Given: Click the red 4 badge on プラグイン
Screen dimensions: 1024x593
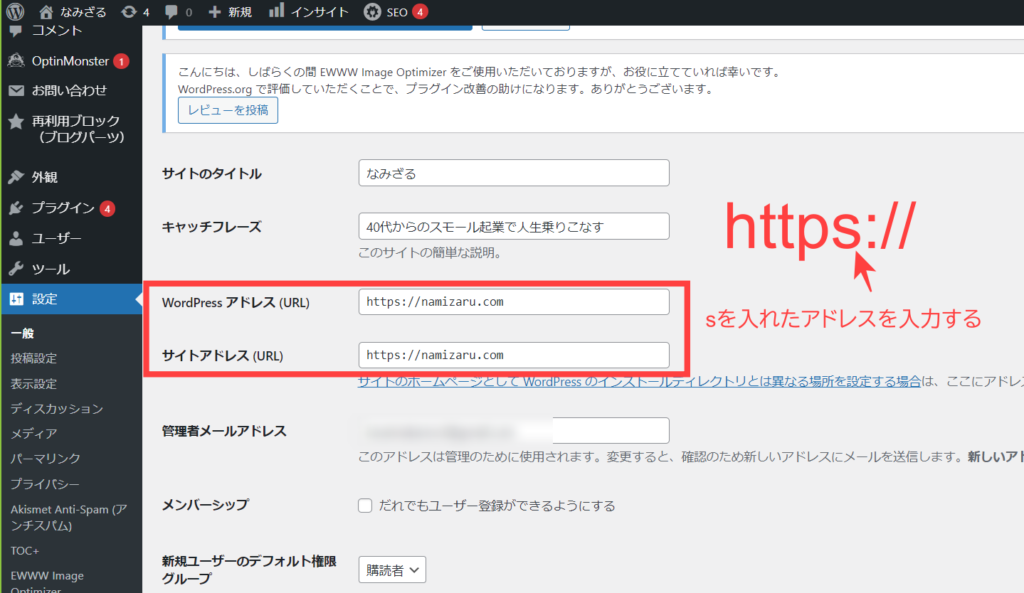Looking at the screenshot, I should pos(107,208).
